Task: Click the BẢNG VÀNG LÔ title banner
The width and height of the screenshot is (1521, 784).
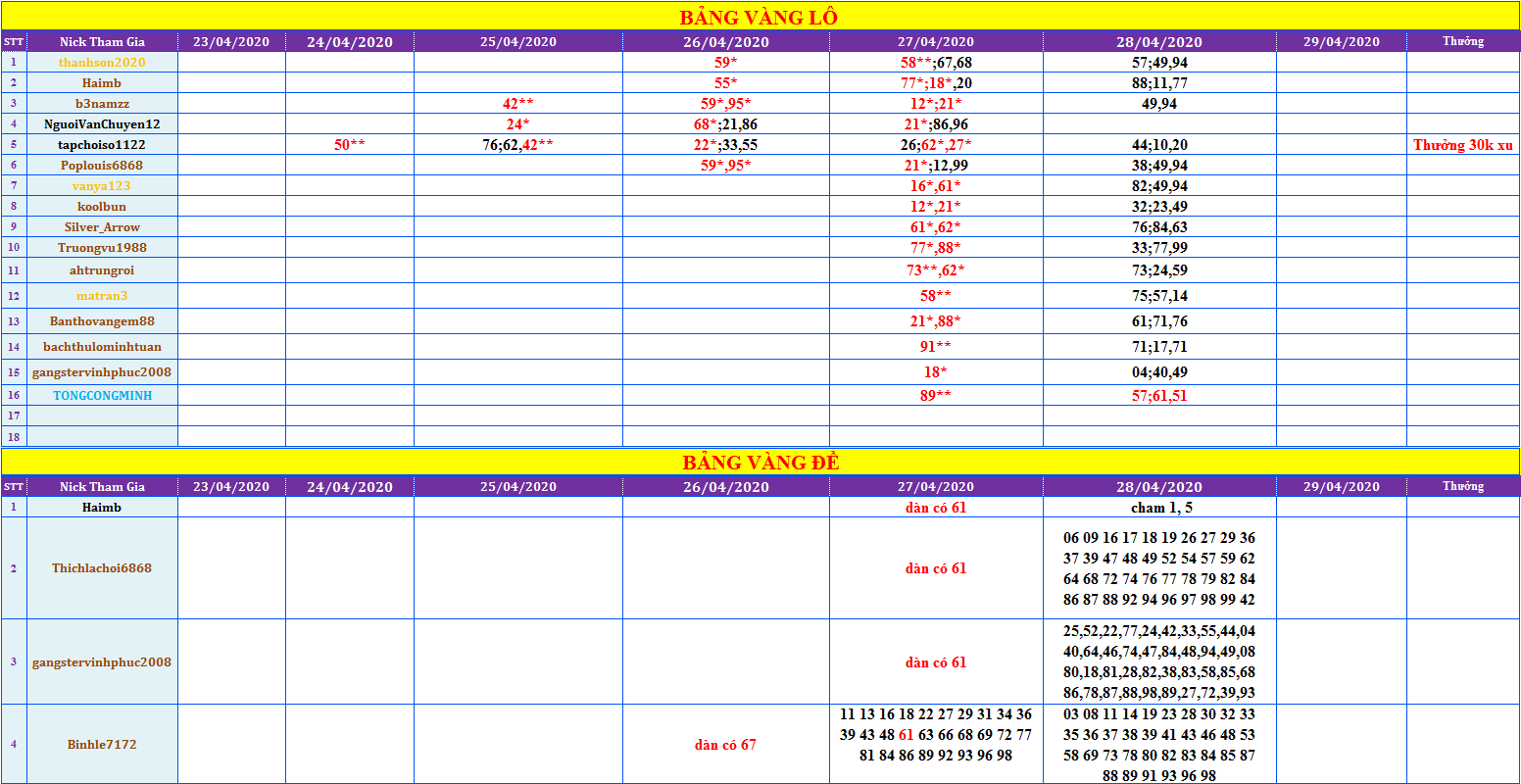Action: click(760, 17)
